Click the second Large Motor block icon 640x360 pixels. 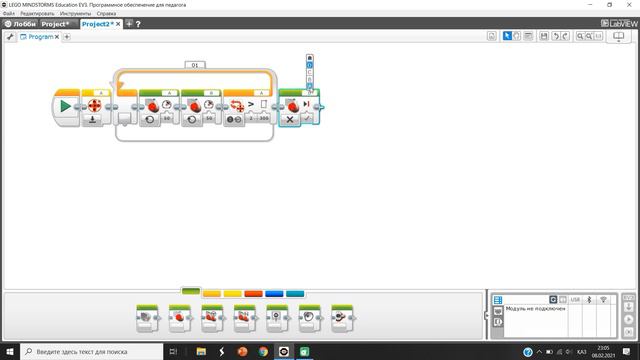tap(194, 106)
